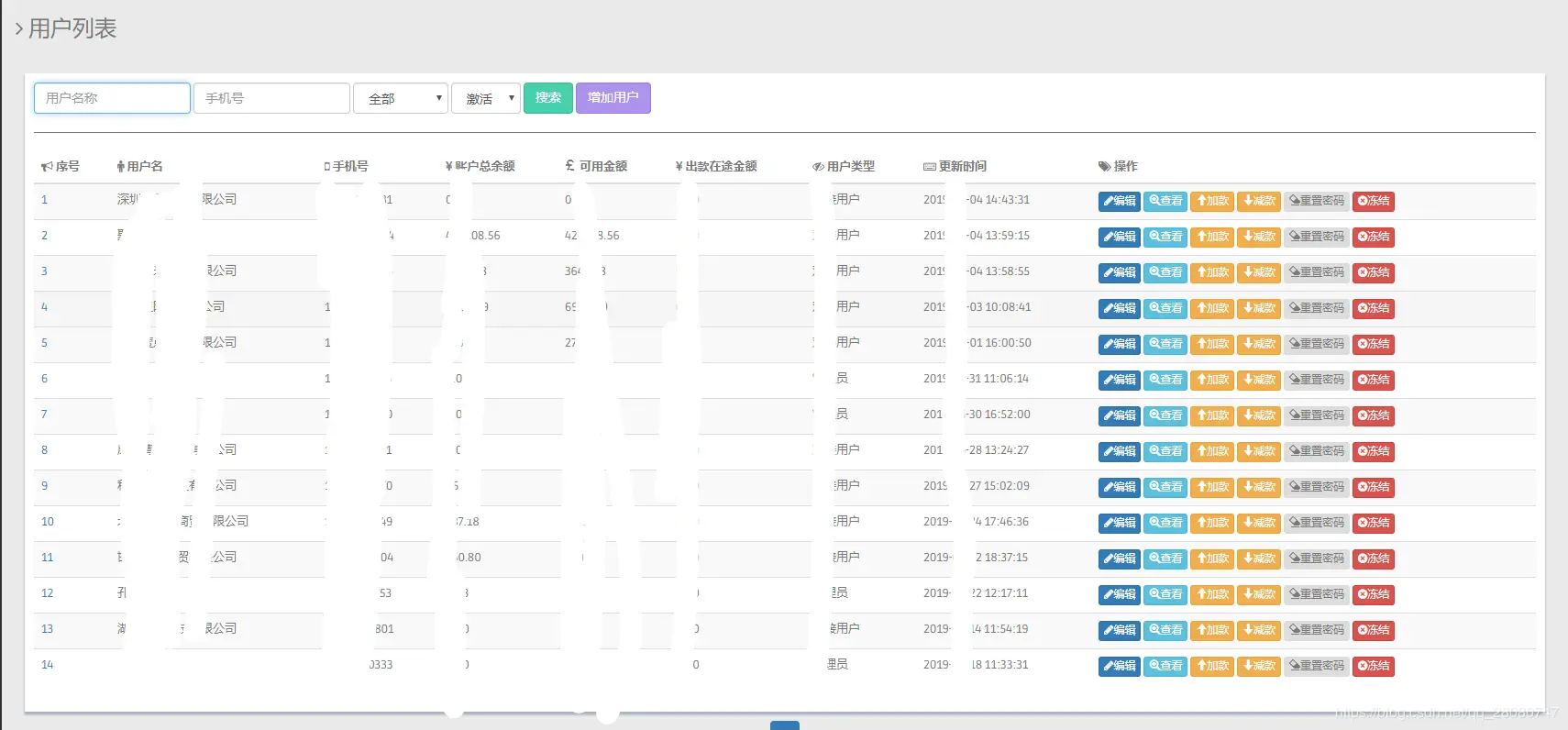Deduct funds for row 8 user

coord(1259,451)
